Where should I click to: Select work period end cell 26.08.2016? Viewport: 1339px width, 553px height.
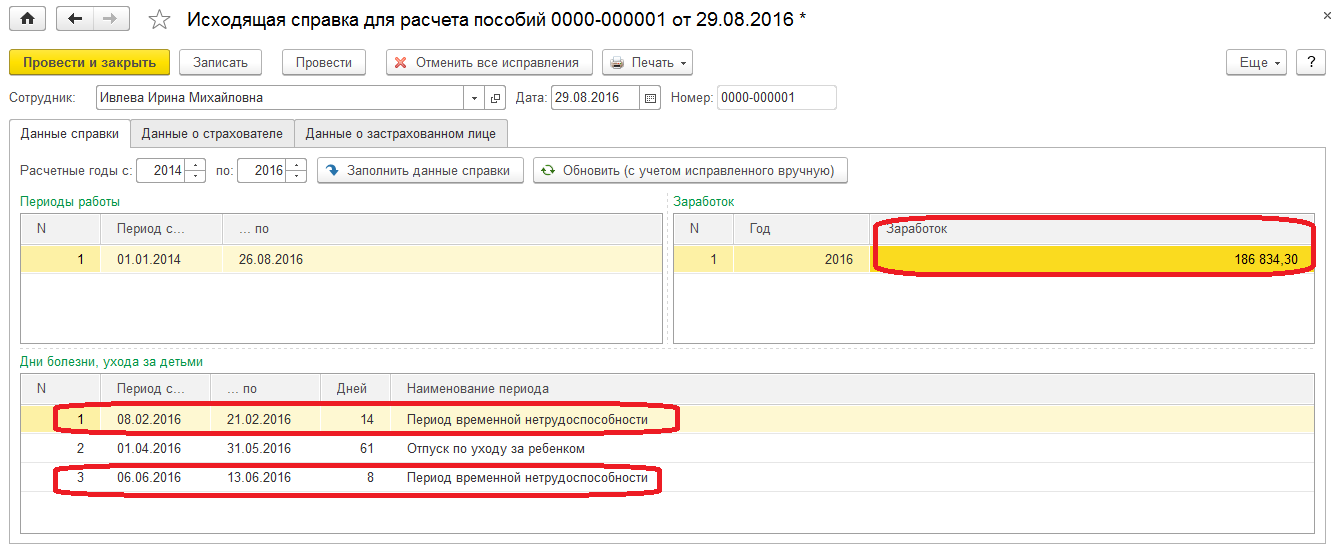pos(441,259)
